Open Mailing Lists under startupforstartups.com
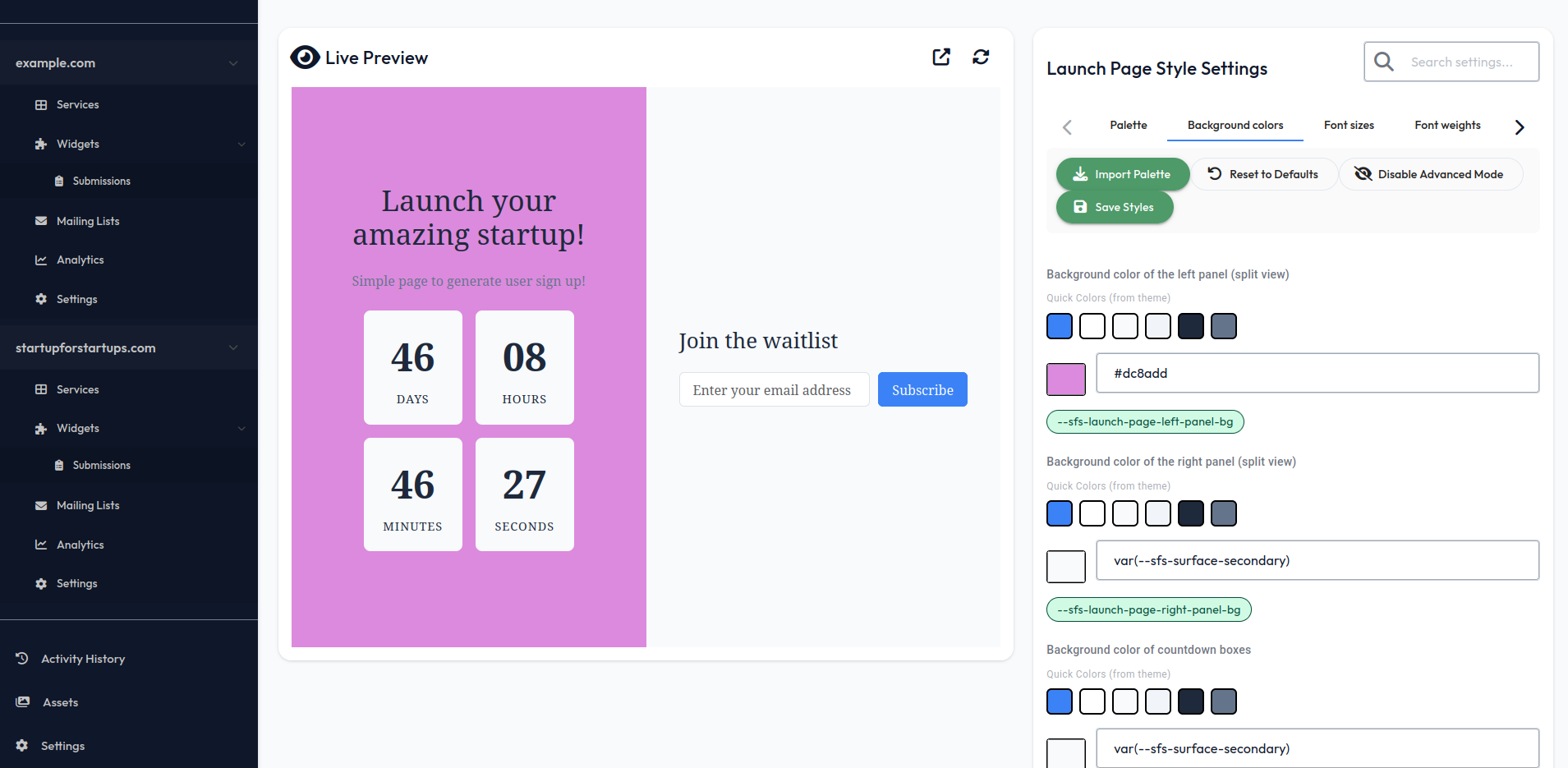Viewport: 1568px width, 768px height. (88, 505)
